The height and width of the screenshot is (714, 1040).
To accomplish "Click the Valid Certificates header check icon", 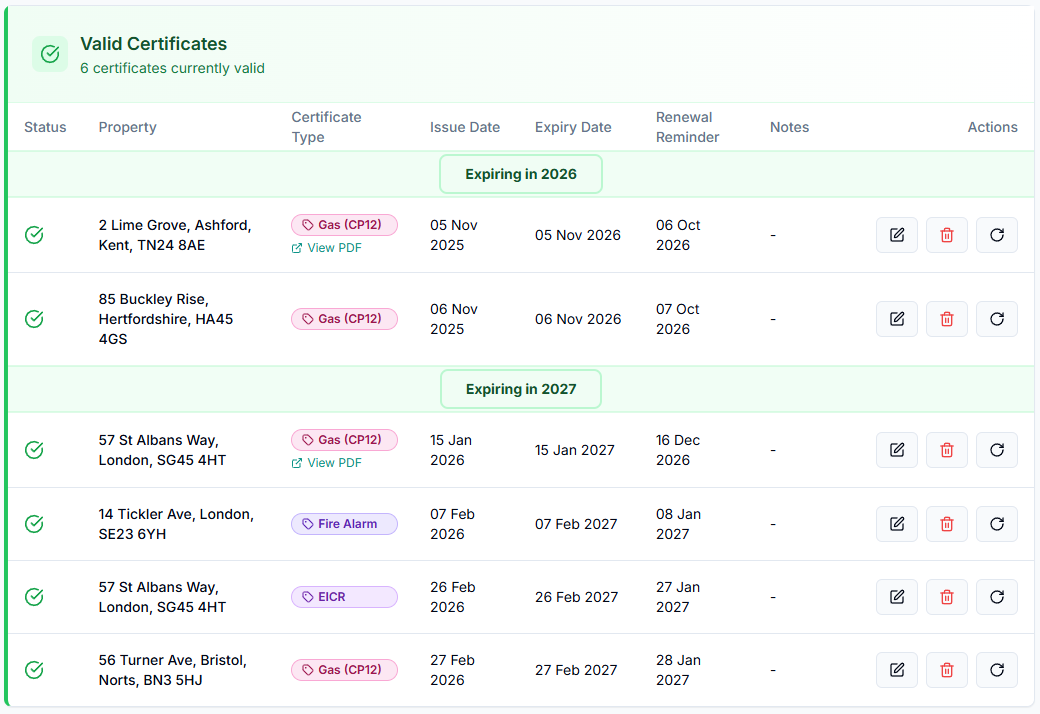I will pos(50,54).
